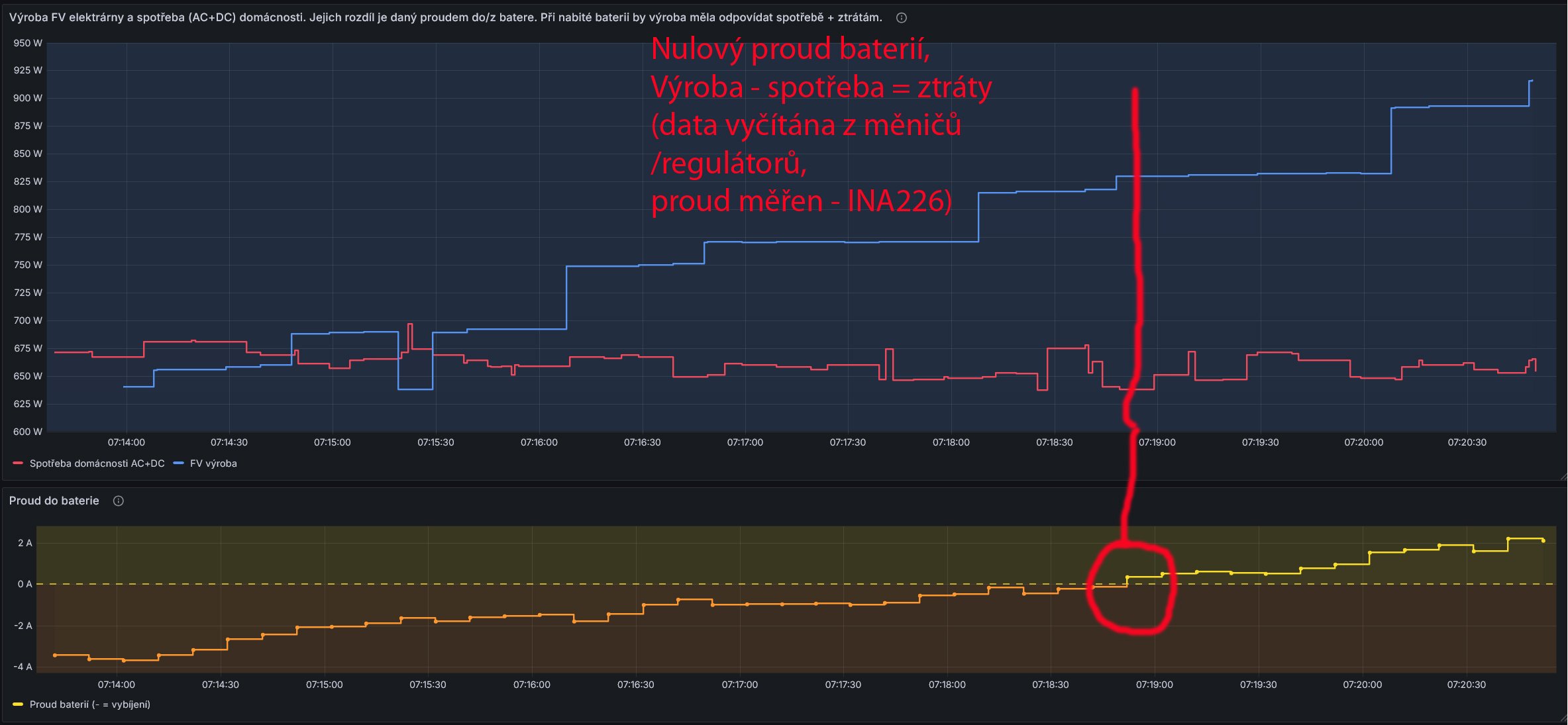Screen dimensions: 1568x725
Task: Click 07:19:00 time label on top chart
Action: 1157,442
